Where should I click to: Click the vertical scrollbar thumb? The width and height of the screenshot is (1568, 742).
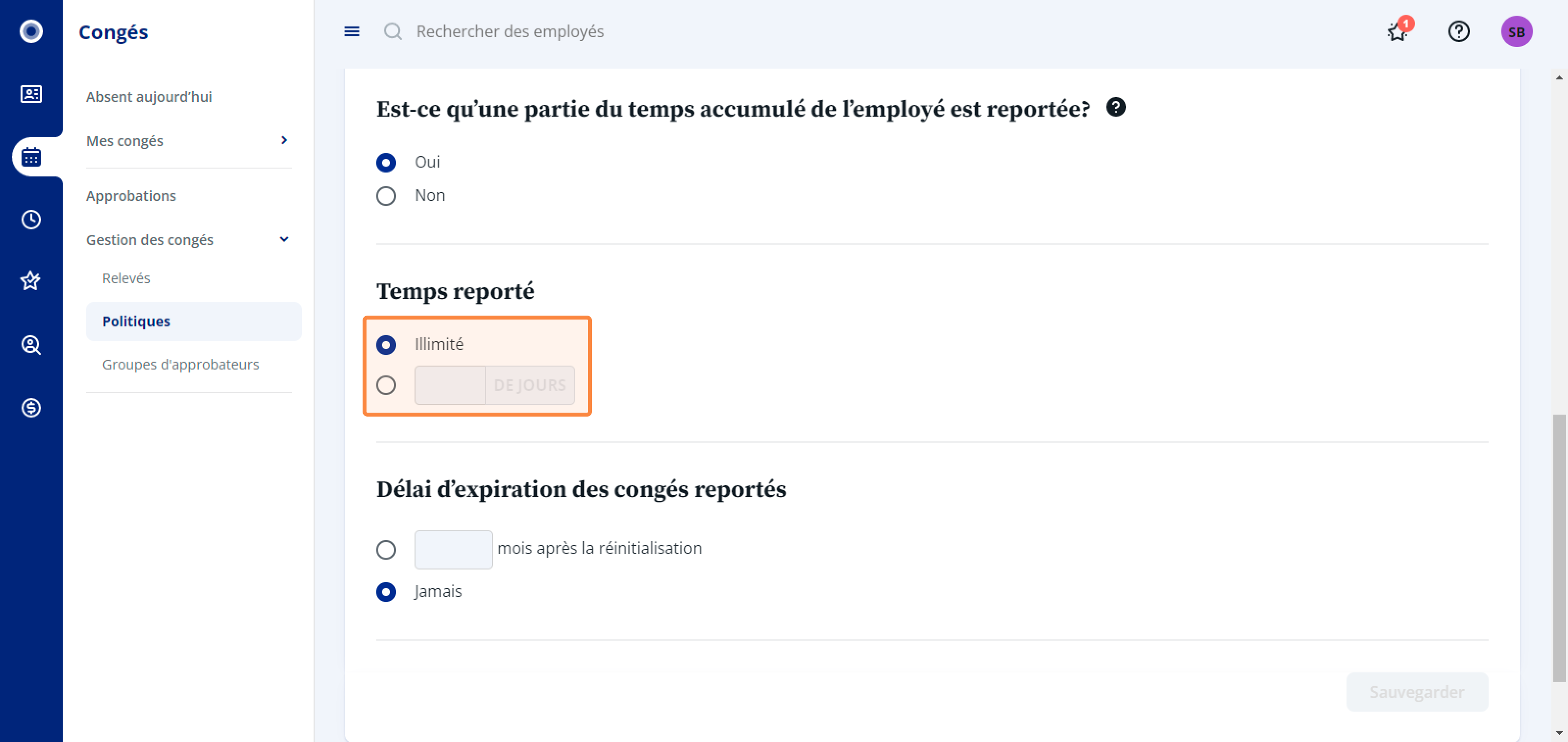[x=1559, y=548]
